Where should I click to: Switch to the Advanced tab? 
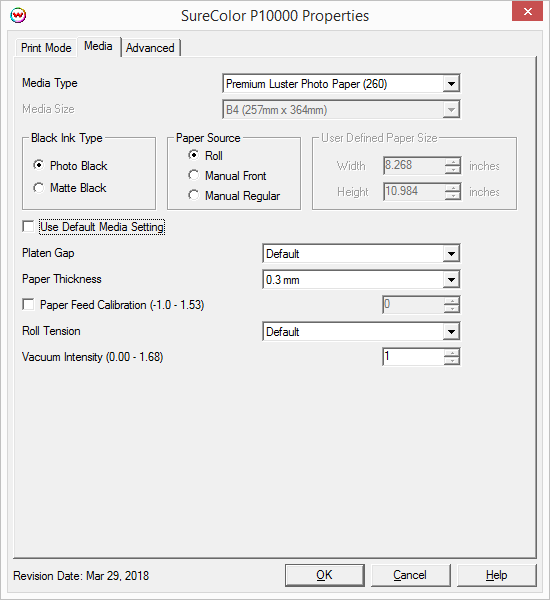pyautogui.click(x=150, y=48)
